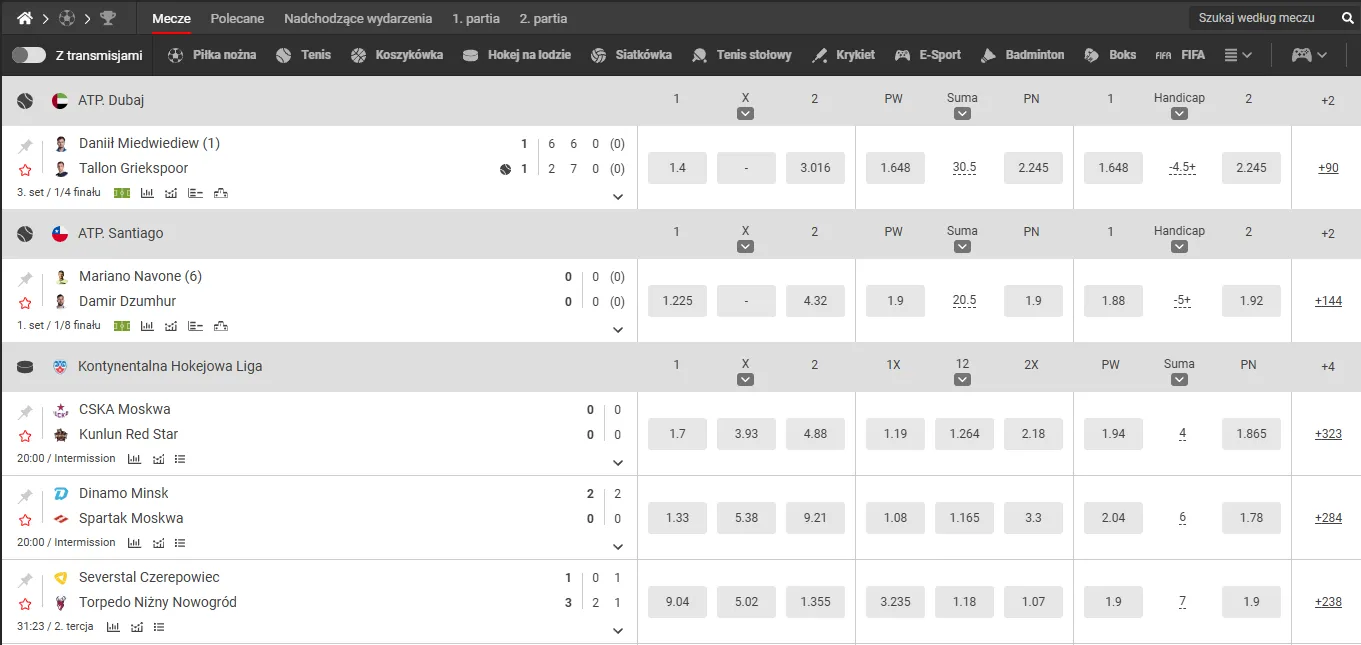This screenshot has width=1361, height=645.
Task: Open the 'Nadchodzące wydarzenia' tab
Action: [358, 18]
